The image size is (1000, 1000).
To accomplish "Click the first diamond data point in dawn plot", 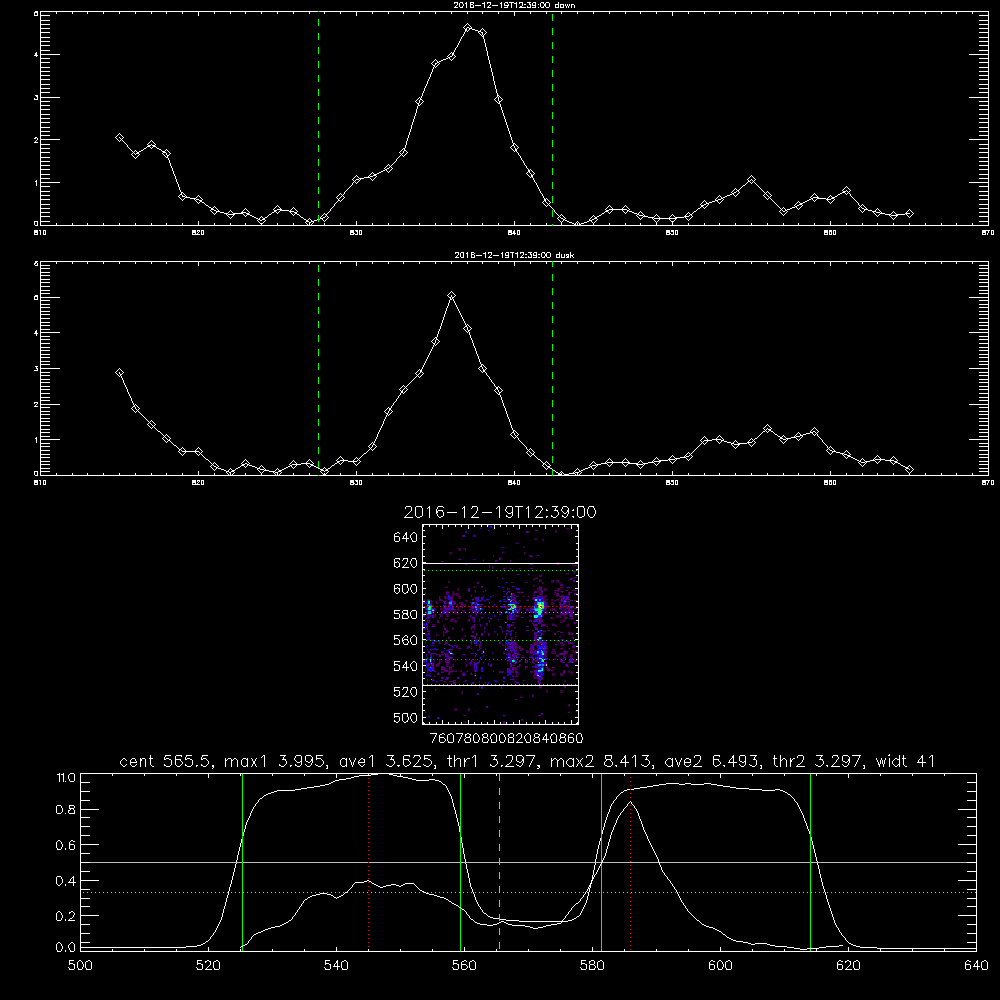I will 119,137.
